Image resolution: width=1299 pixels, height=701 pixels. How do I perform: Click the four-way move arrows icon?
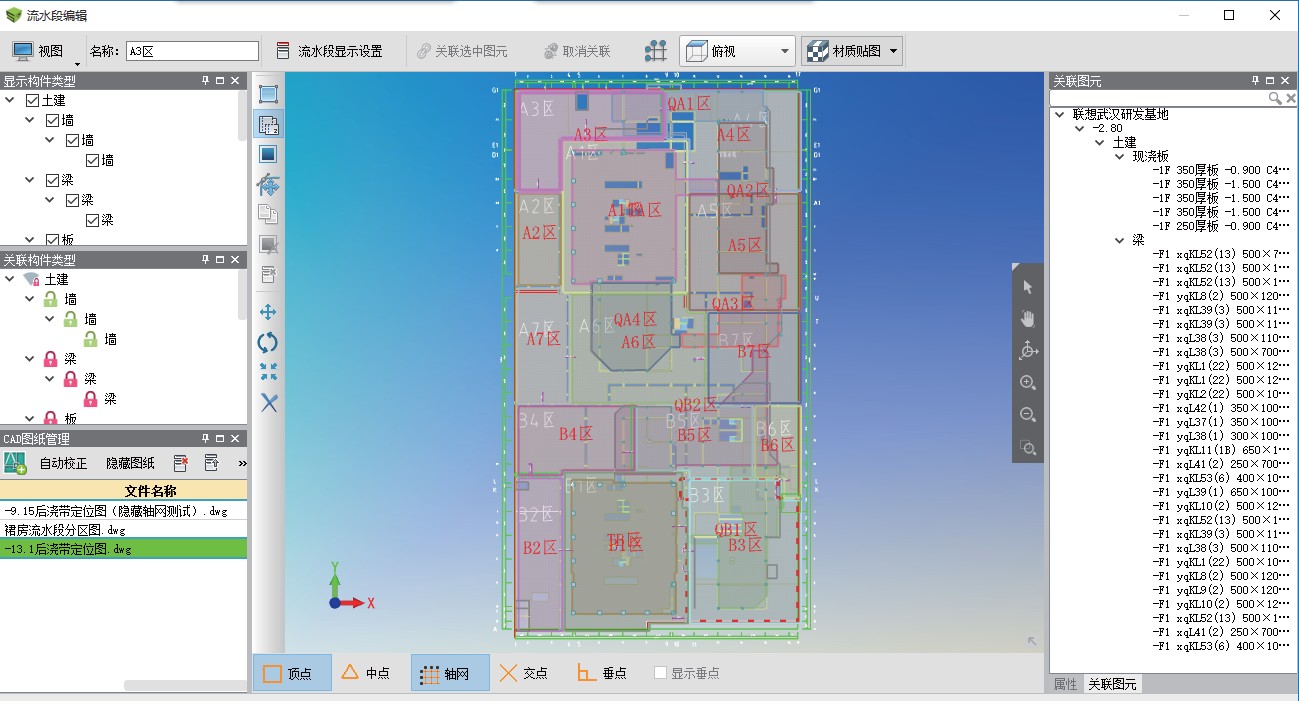(x=268, y=313)
